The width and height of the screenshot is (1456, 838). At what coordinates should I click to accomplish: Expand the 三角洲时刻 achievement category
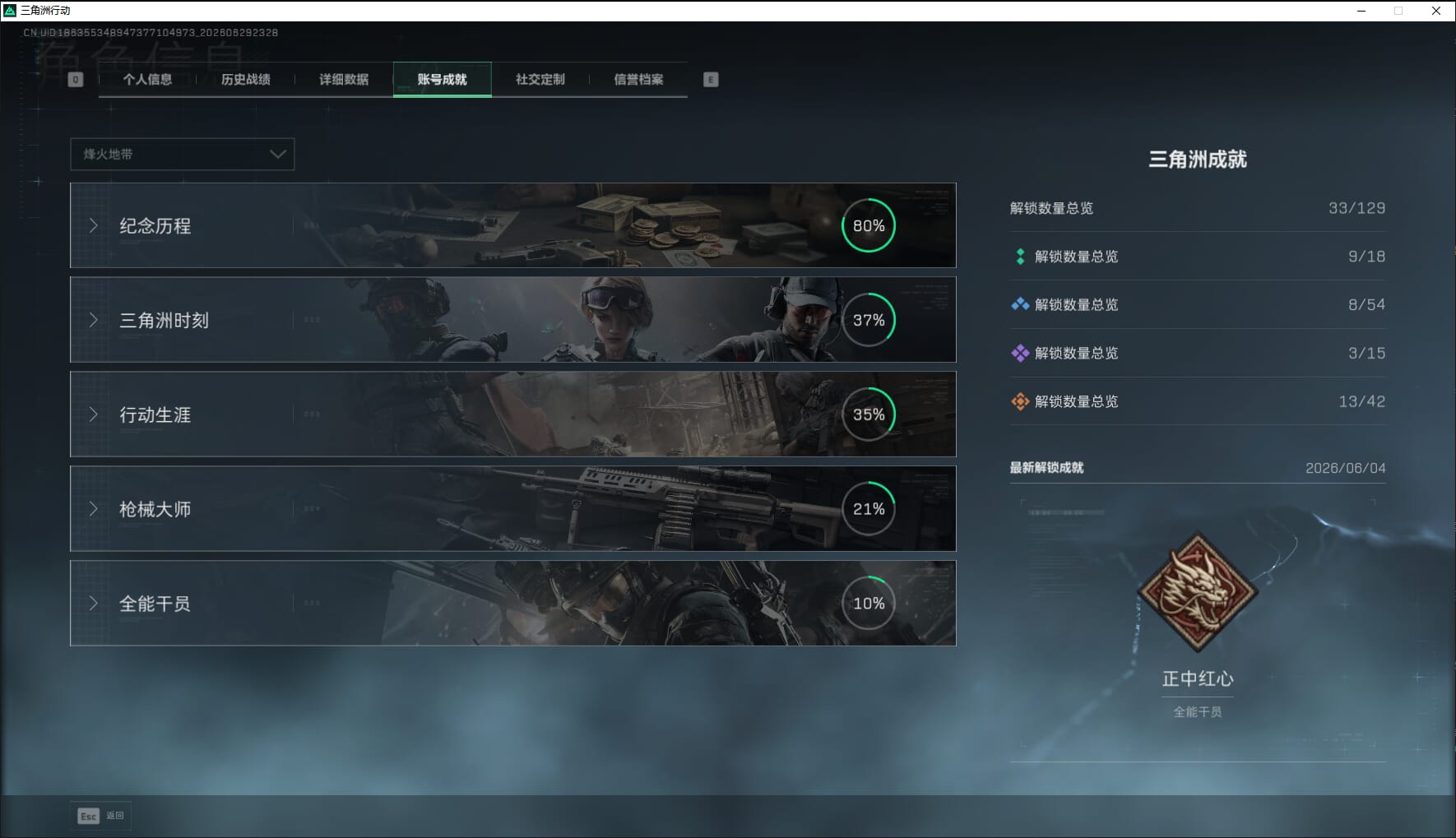click(512, 320)
